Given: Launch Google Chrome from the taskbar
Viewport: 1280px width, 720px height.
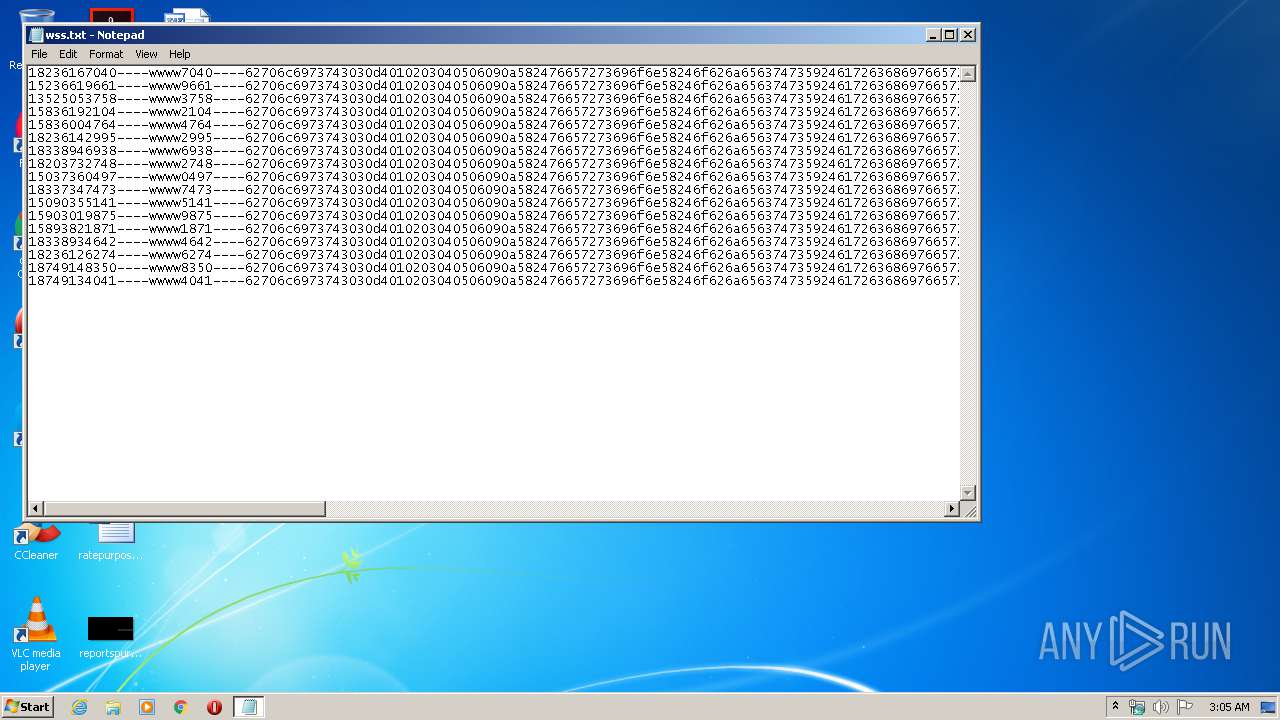Looking at the screenshot, I should tap(181, 707).
